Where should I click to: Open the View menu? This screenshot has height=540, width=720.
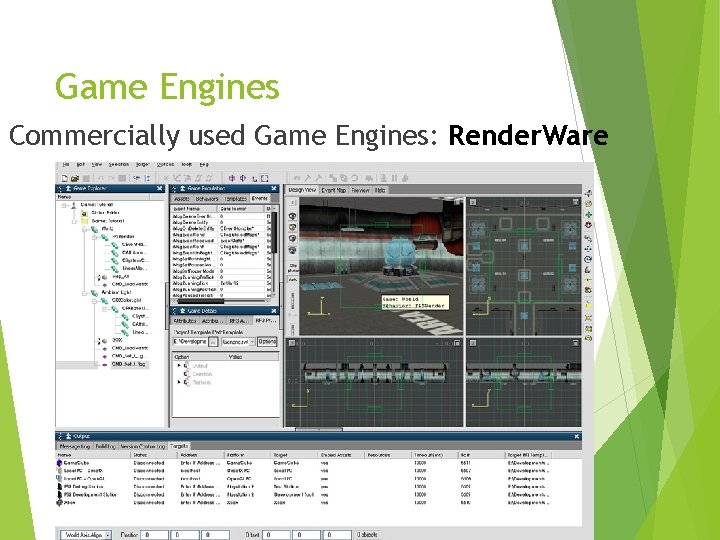96,164
